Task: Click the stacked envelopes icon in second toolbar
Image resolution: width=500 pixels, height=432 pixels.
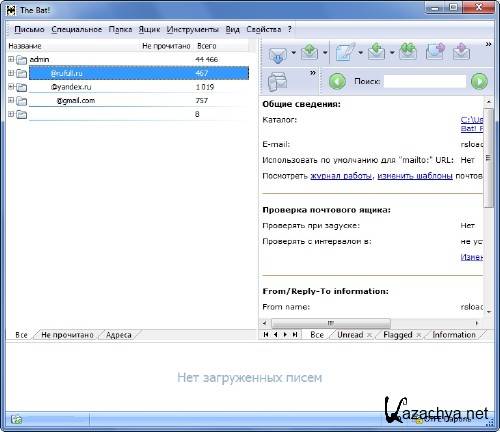Action: (x=277, y=81)
